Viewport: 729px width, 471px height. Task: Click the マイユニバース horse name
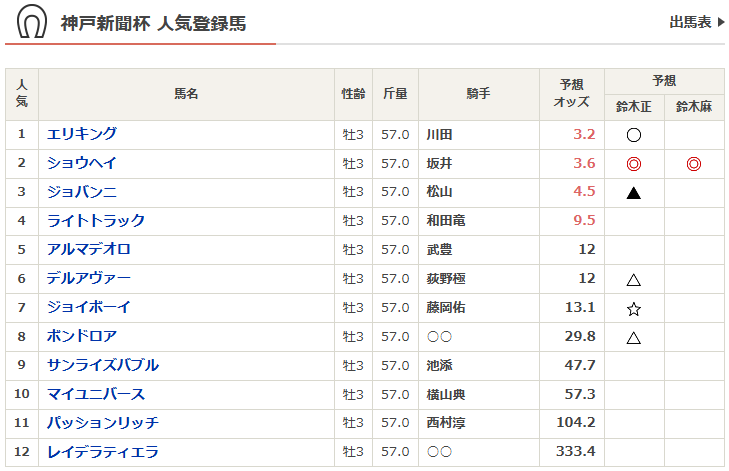pos(96,395)
